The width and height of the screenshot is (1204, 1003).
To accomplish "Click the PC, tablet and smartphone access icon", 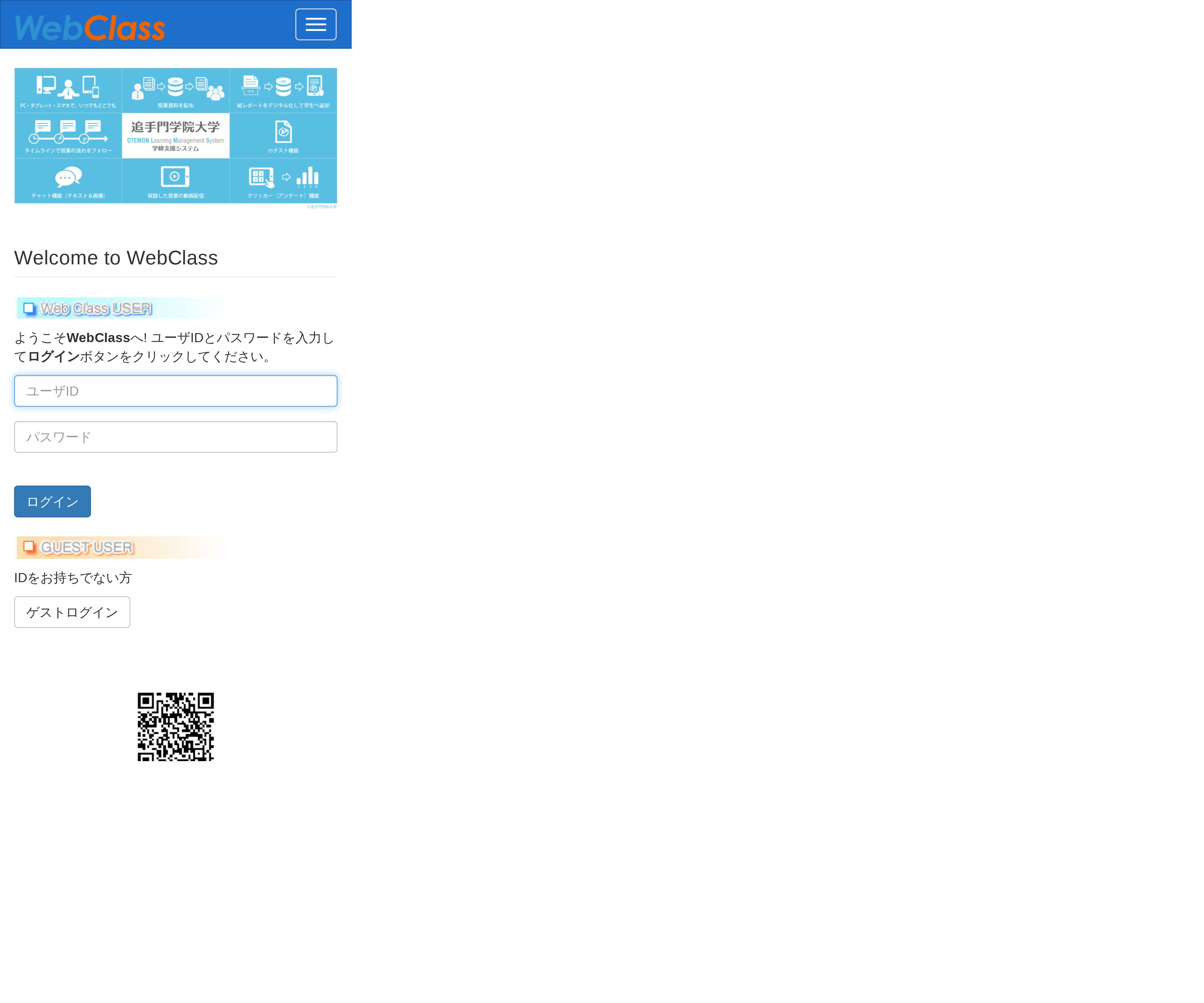I will 68,87.
